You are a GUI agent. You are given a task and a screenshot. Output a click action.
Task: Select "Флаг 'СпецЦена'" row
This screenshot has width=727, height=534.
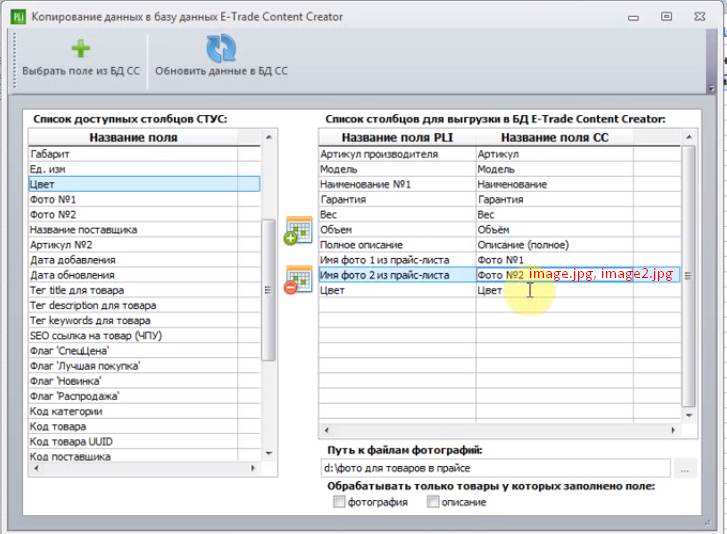144,351
